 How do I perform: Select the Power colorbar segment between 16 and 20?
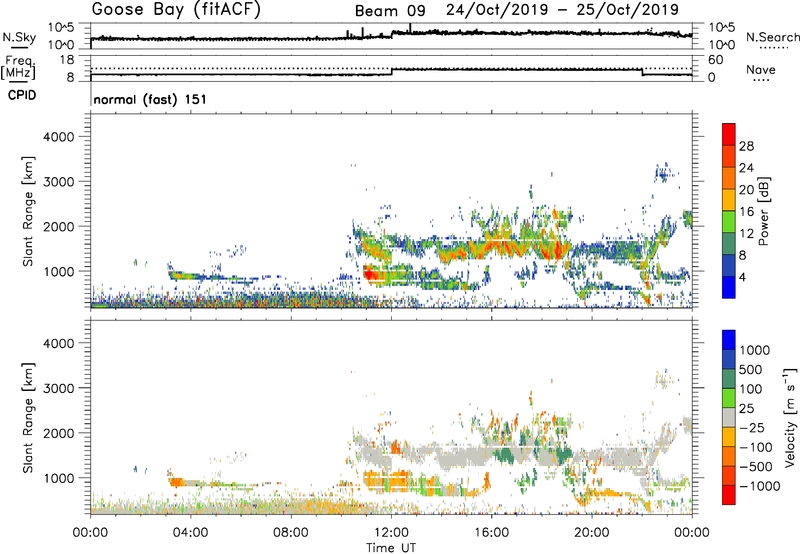(729, 200)
